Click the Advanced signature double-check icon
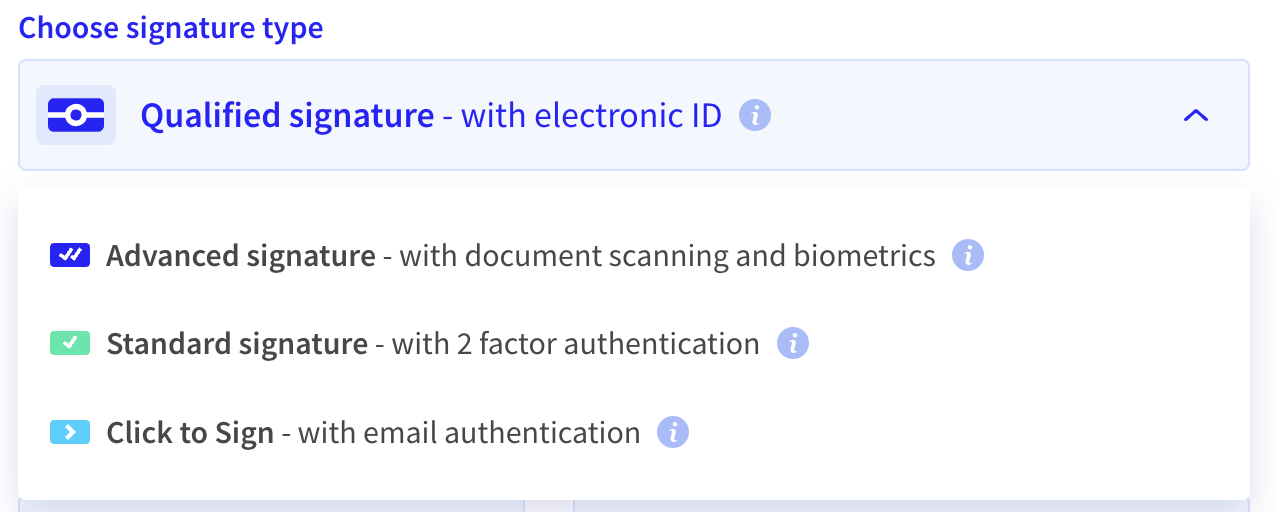 click(x=70, y=256)
